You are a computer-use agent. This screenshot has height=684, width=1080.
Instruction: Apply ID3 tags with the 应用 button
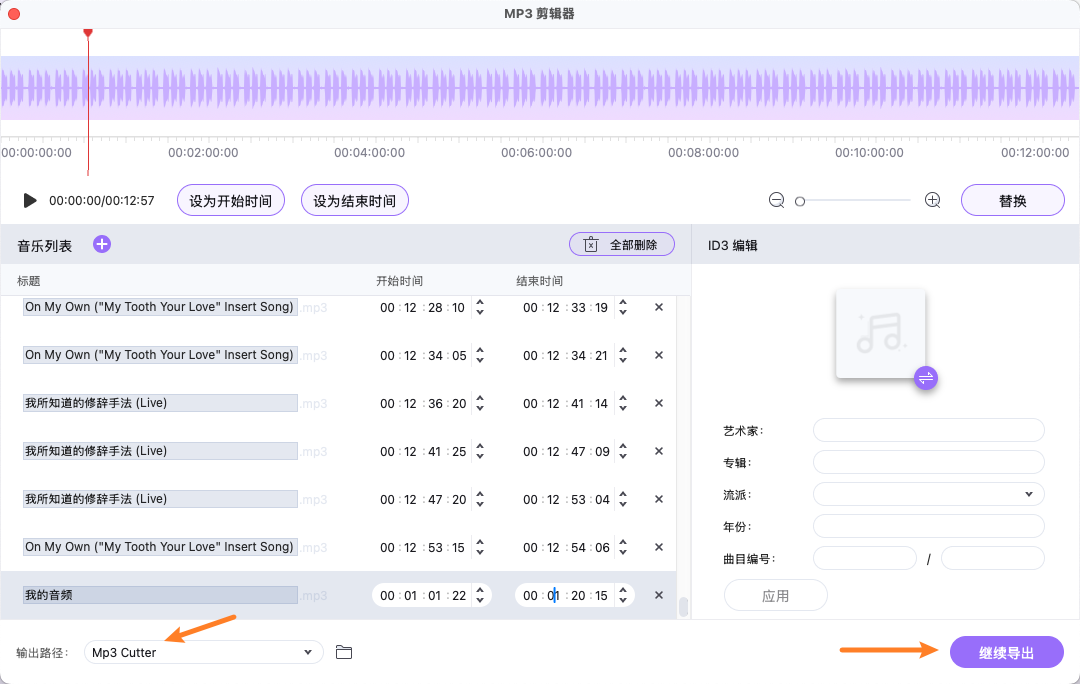775,594
